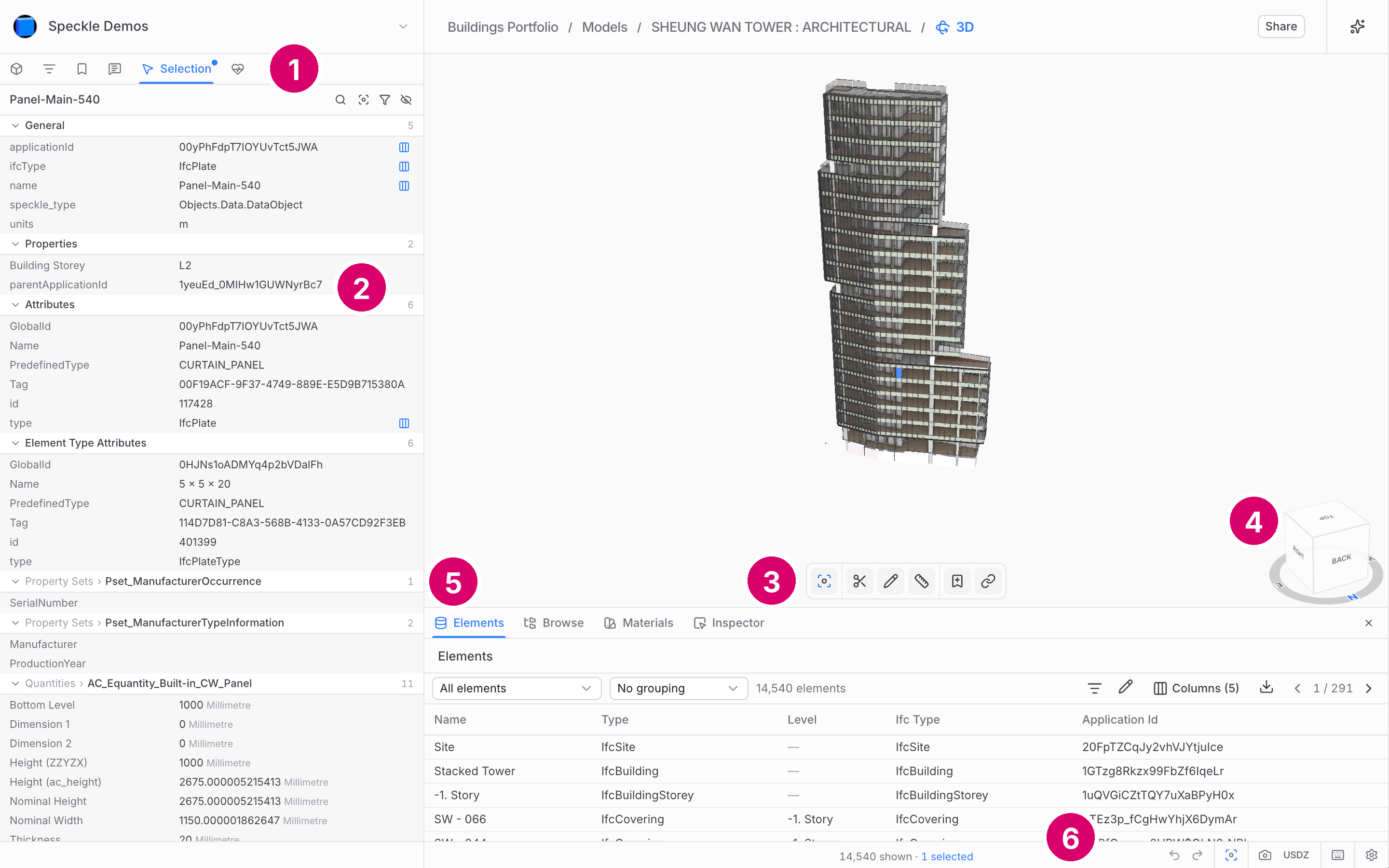
Task: Click the redo arrow in status bar
Action: [x=1198, y=855]
